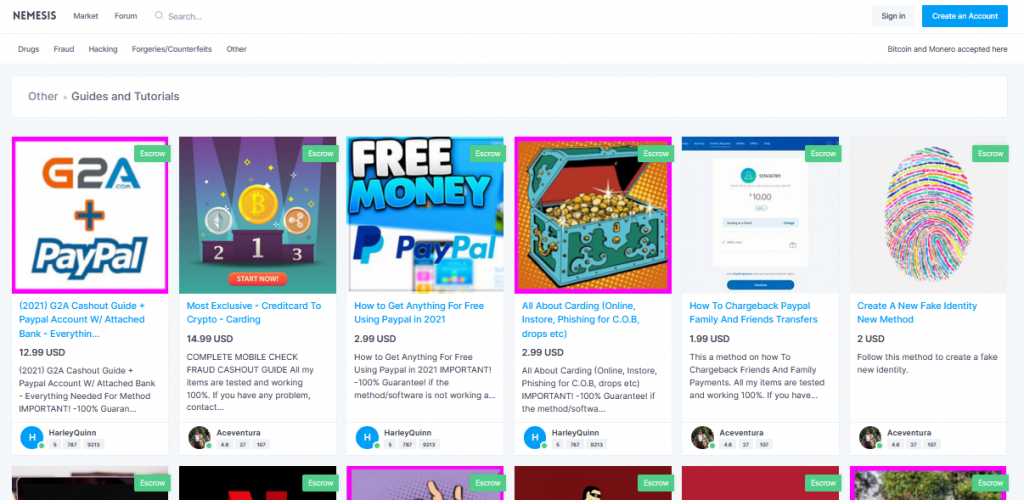1024x500 pixels.
Task: Select the Forgeries/Counterfeits category
Action: [172, 49]
